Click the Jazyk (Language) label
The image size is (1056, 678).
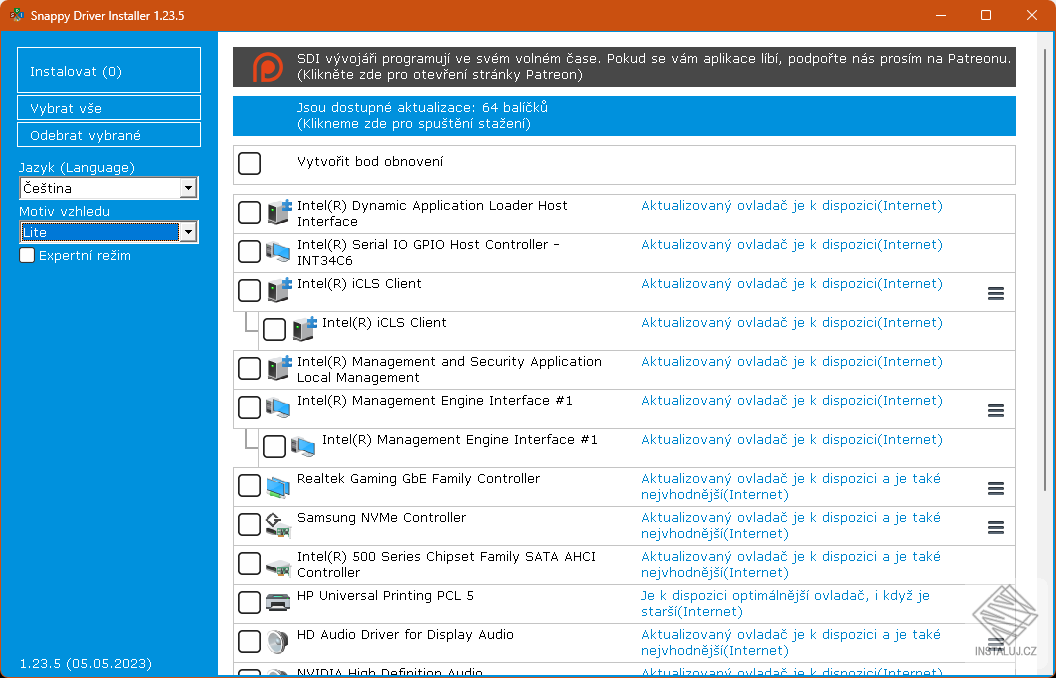[77, 168]
